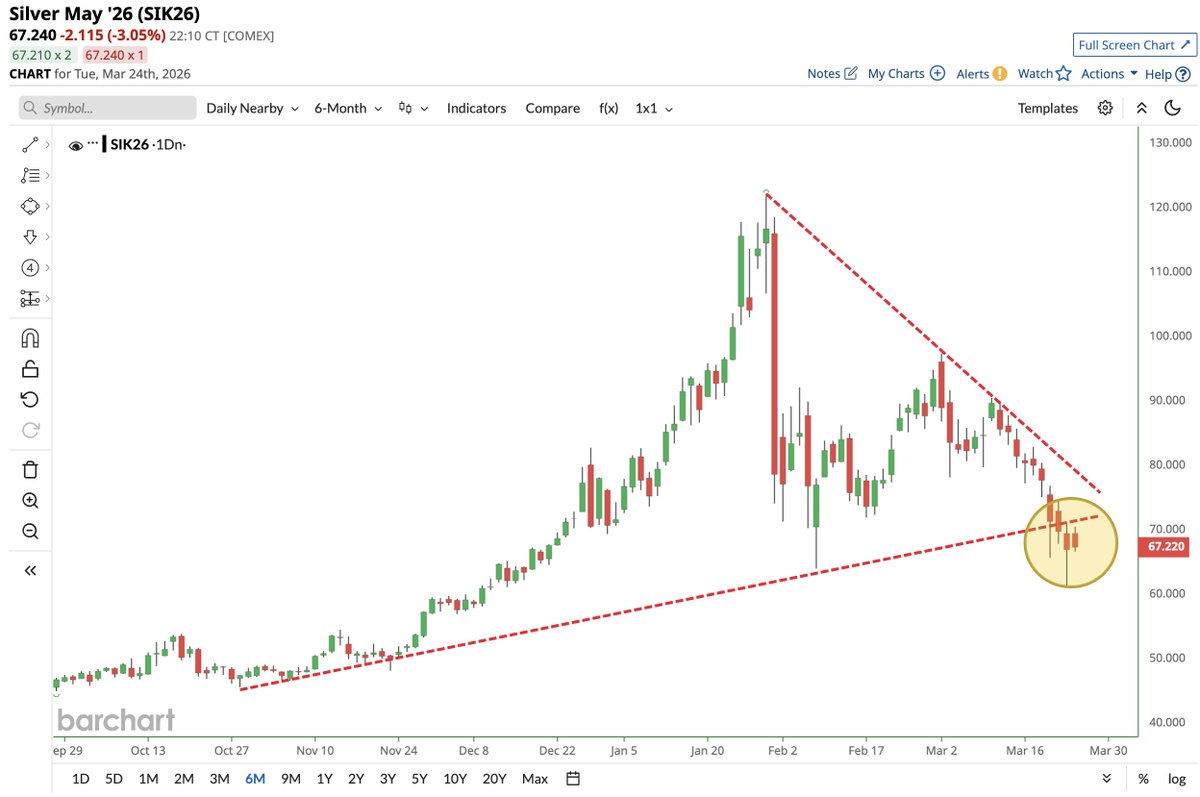Toggle dark mode moon icon
1200x797 pixels.
coord(1173,108)
